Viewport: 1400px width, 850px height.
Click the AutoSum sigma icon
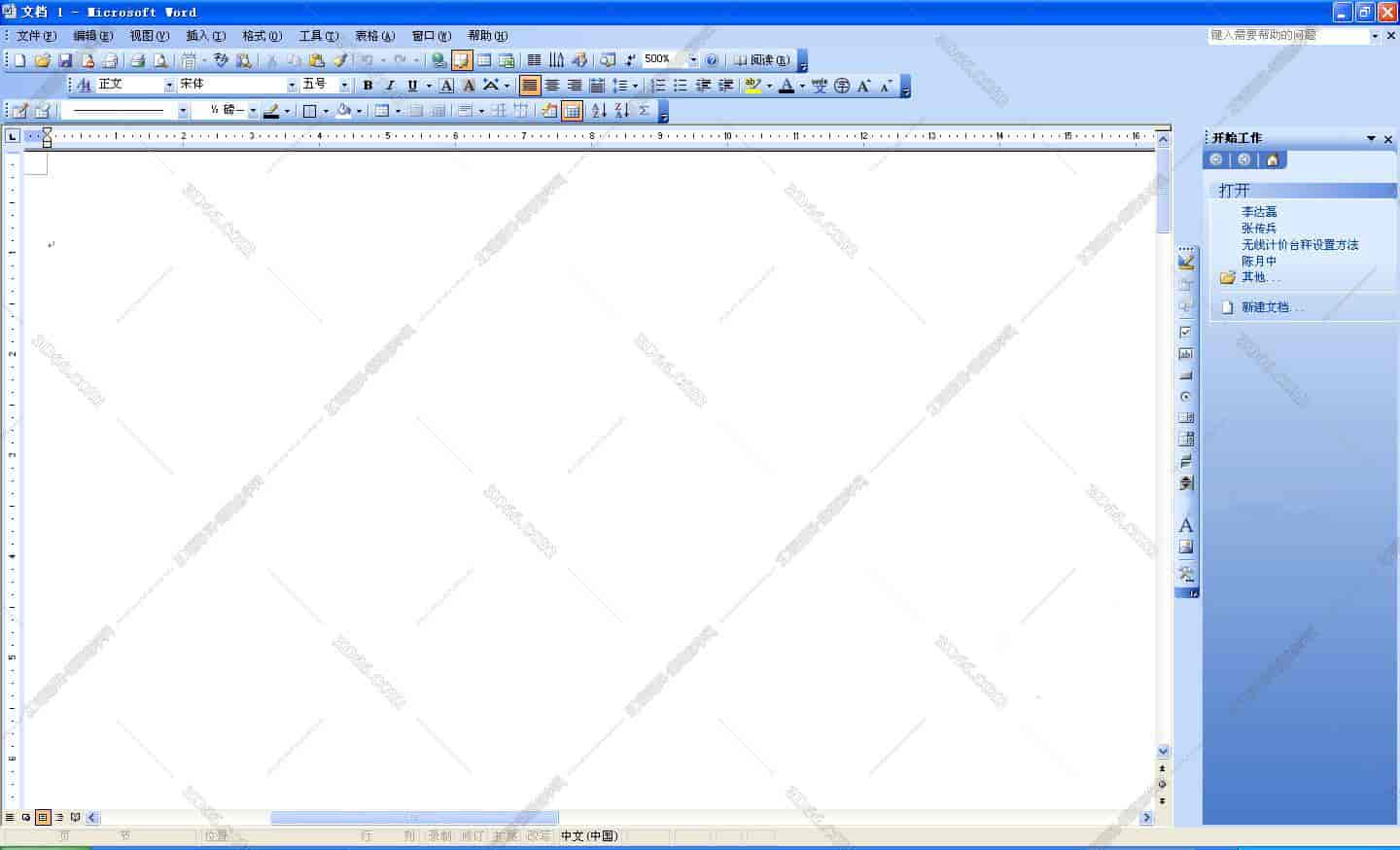pos(644,111)
